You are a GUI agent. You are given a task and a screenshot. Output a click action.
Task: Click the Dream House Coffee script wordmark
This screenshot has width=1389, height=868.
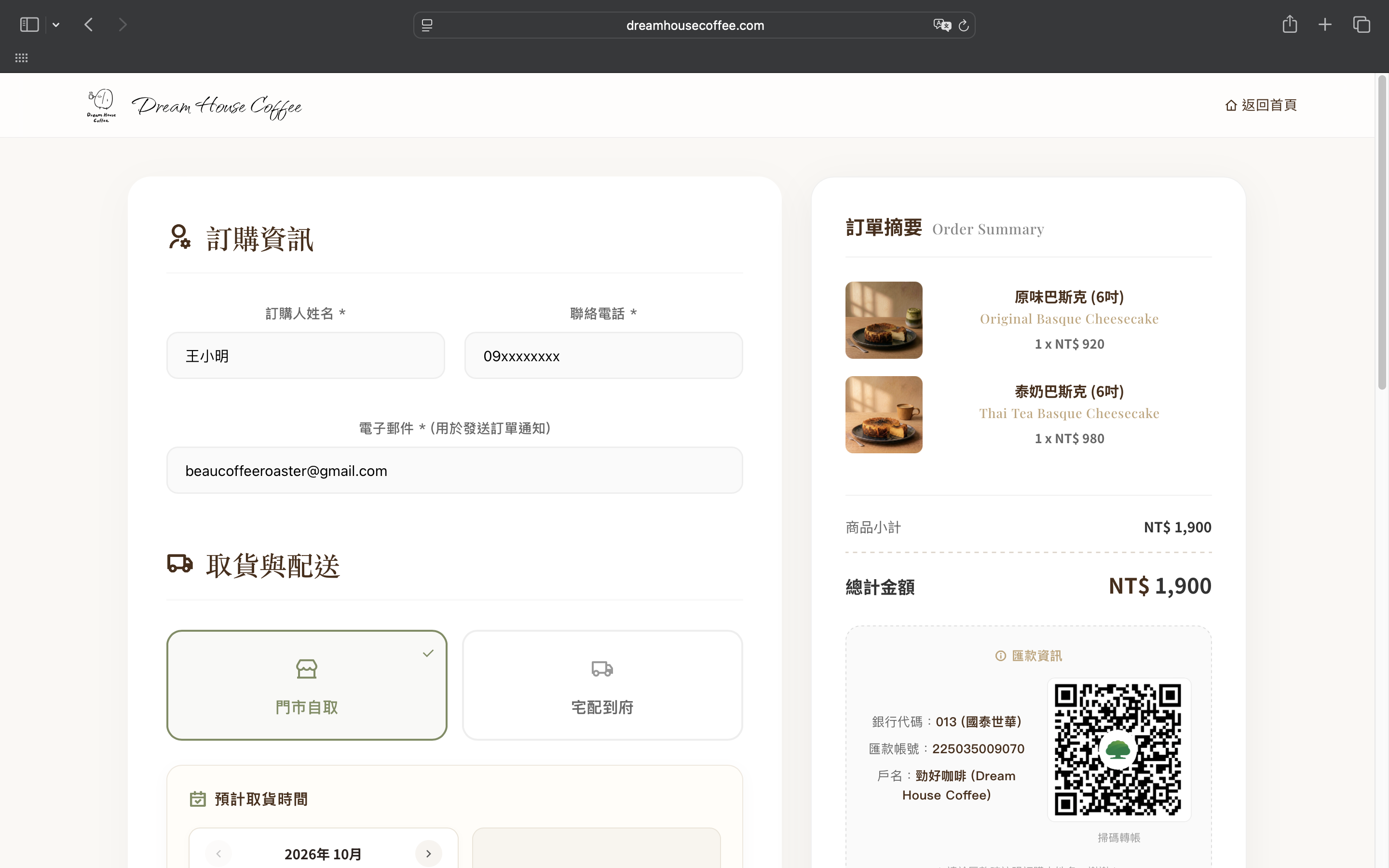pos(217,107)
